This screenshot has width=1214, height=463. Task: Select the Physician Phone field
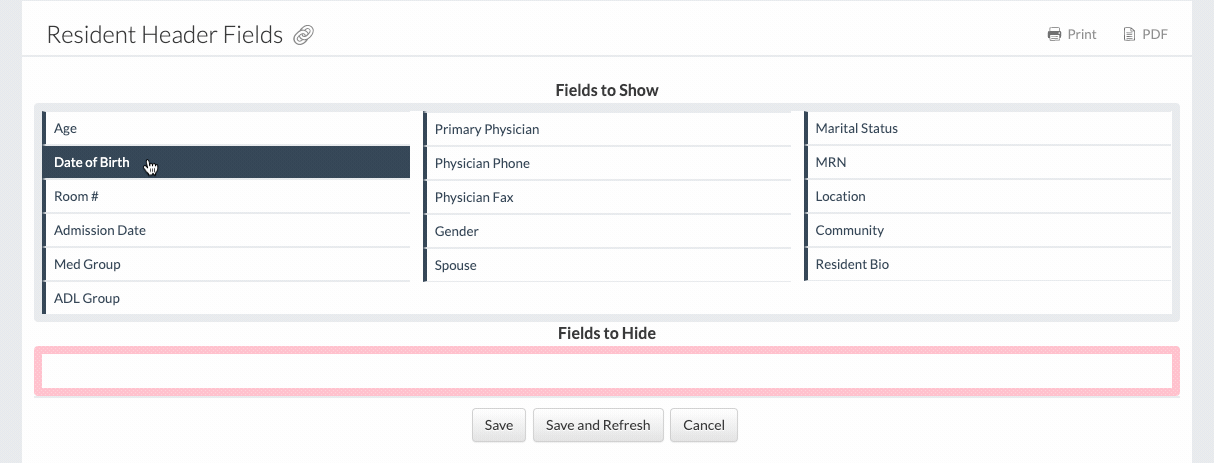pos(607,164)
